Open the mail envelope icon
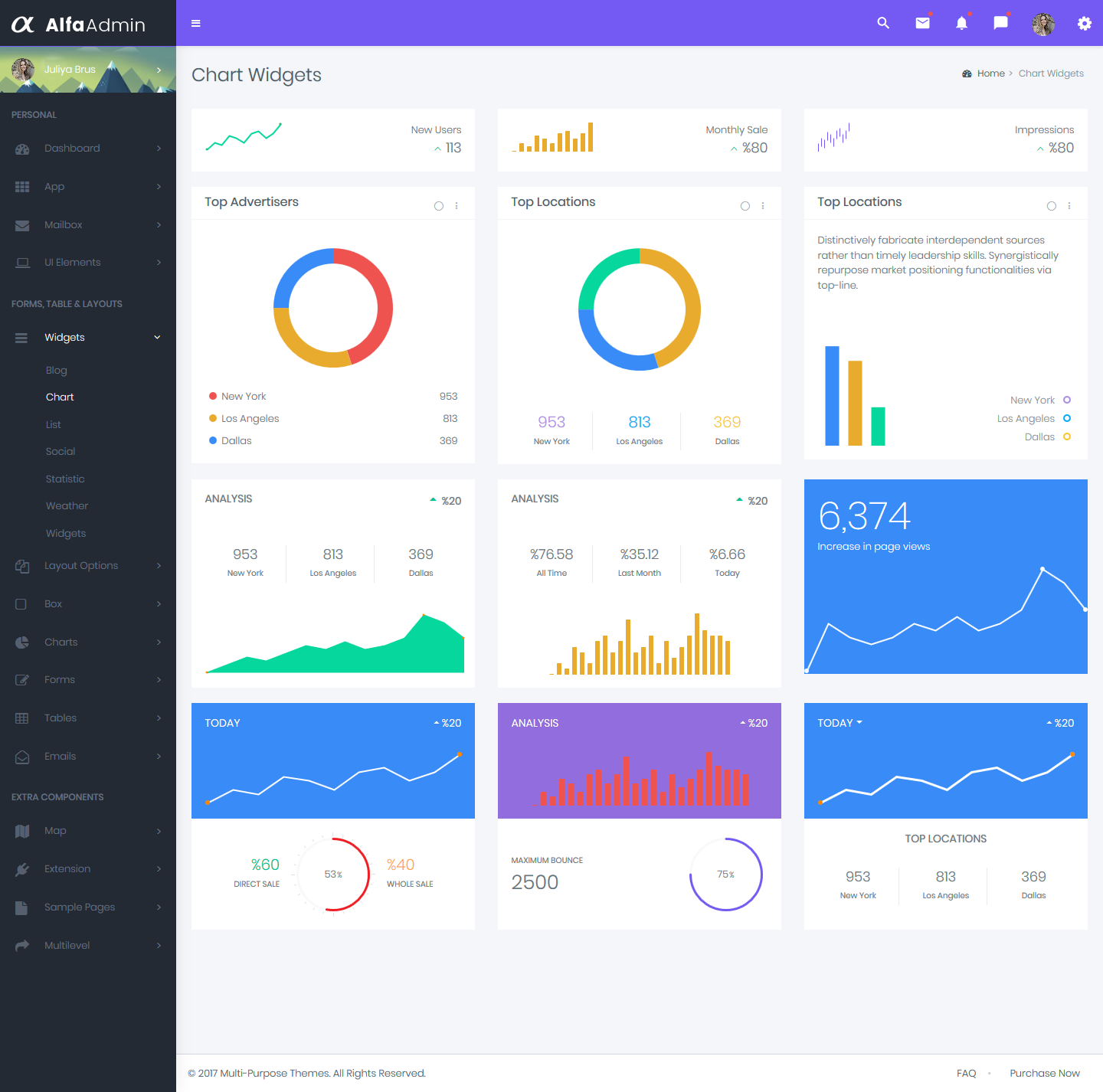Viewport: 1103px width, 1092px height. click(922, 23)
